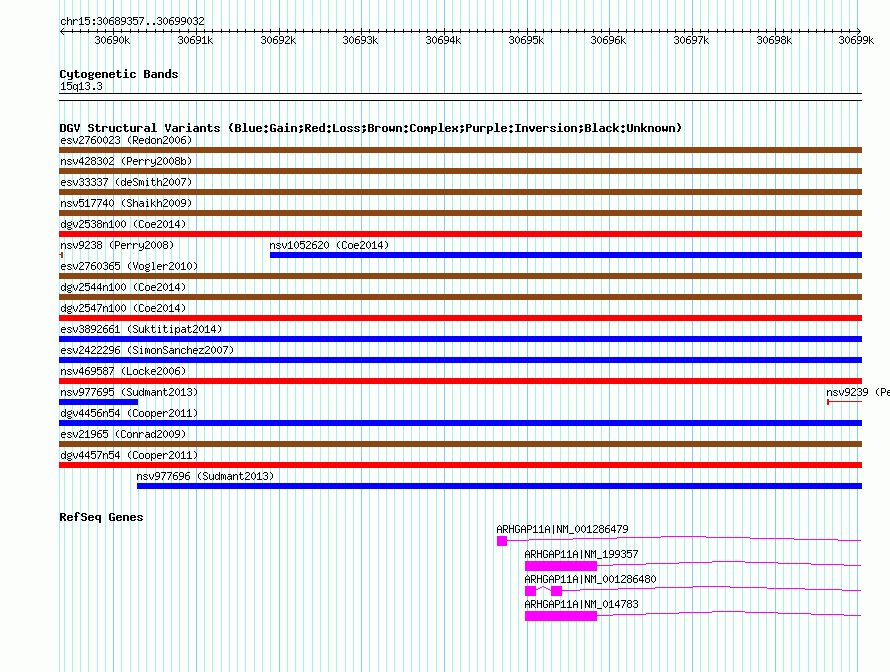The height and width of the screenshot is (672, 890).
Task: Click the red loss bar under dgv2538n100
Action: point(460,234)
